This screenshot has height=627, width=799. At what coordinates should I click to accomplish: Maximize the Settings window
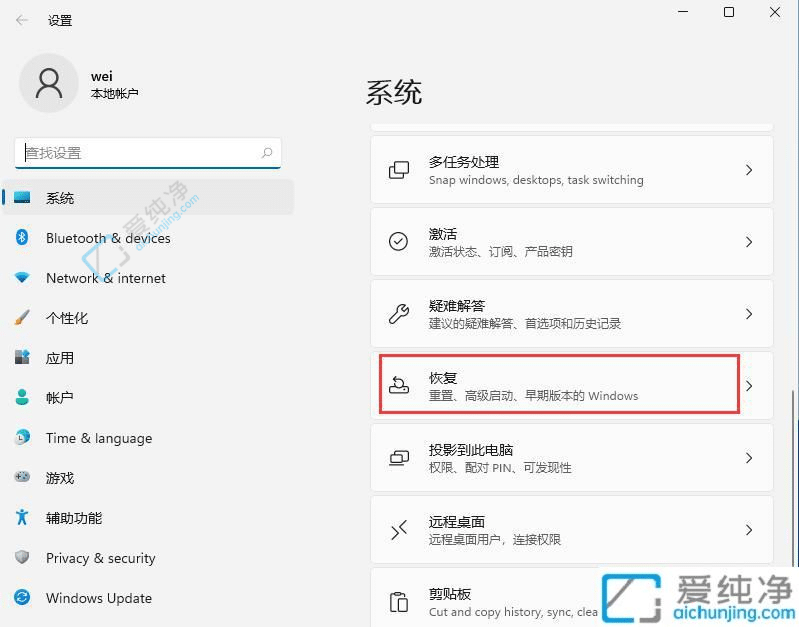tap(729, 12)
